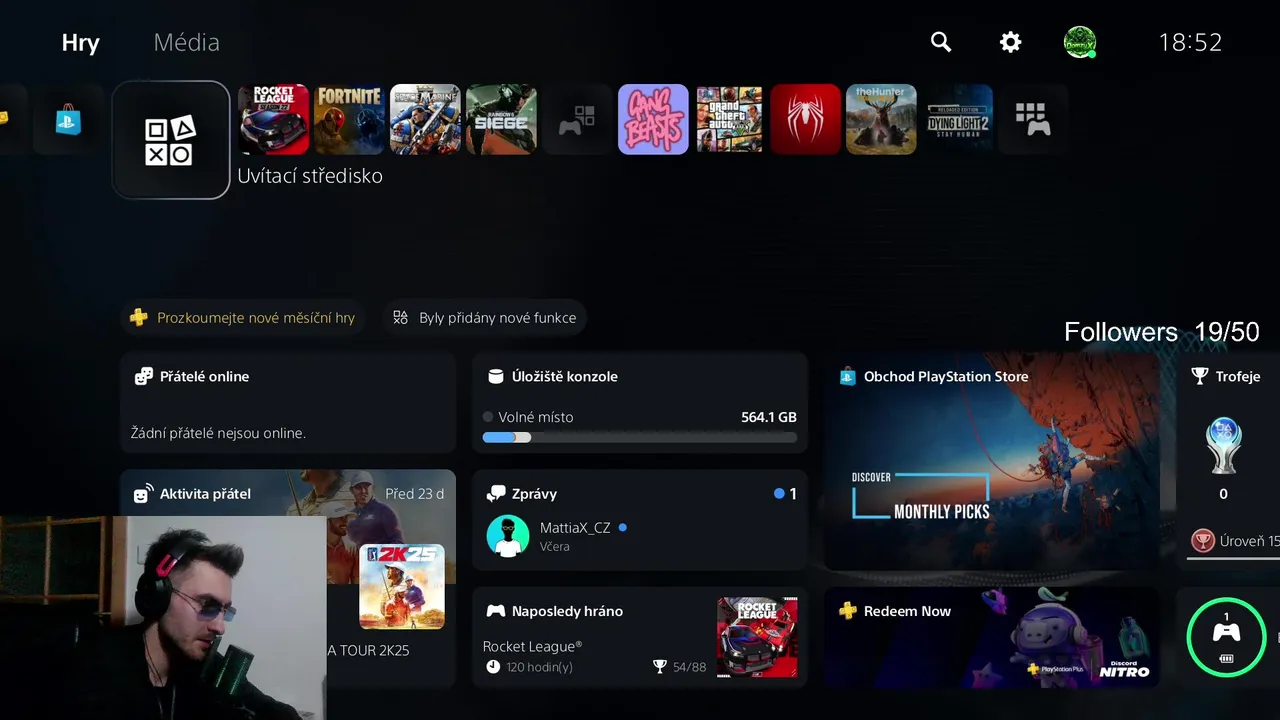Click the 54/88 trophy count icon
Viewport: 1280px width, 720px height.
click(x=660, y=667)
